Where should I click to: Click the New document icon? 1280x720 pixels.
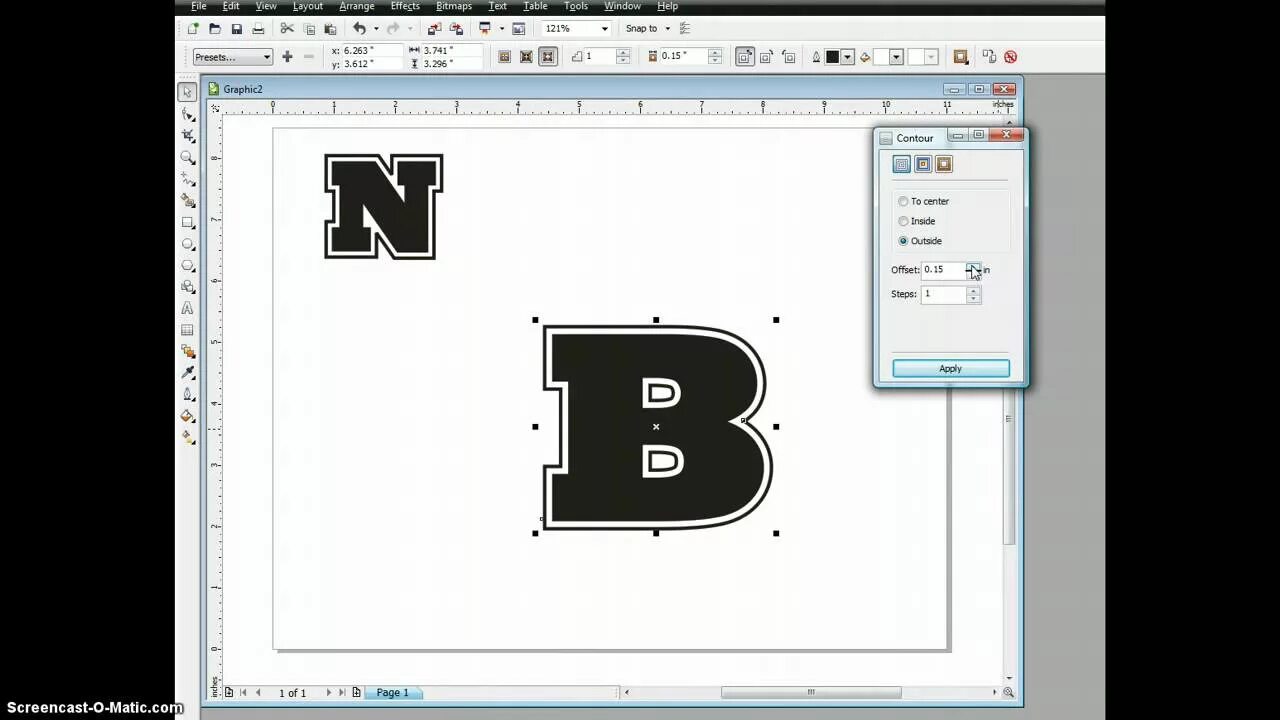tap(193, 29)
